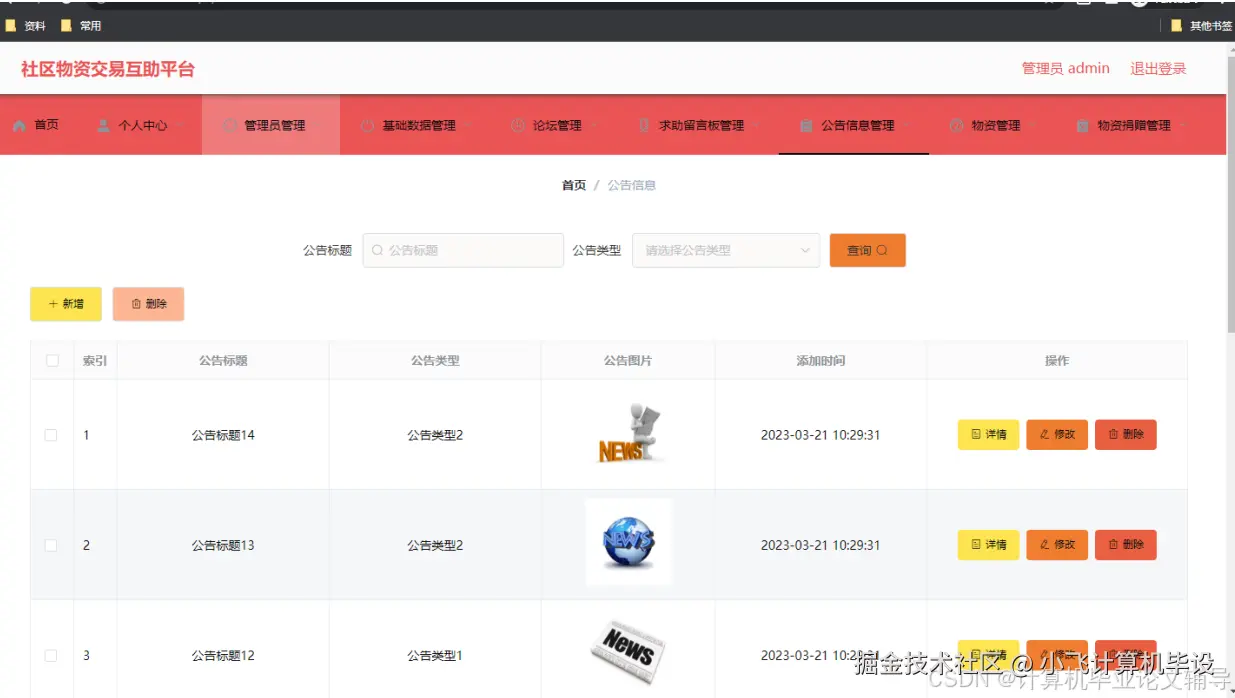1235x698 pixels.
Task: Click 删除 for the 公告标题14 row
Action: point(1126,434)
